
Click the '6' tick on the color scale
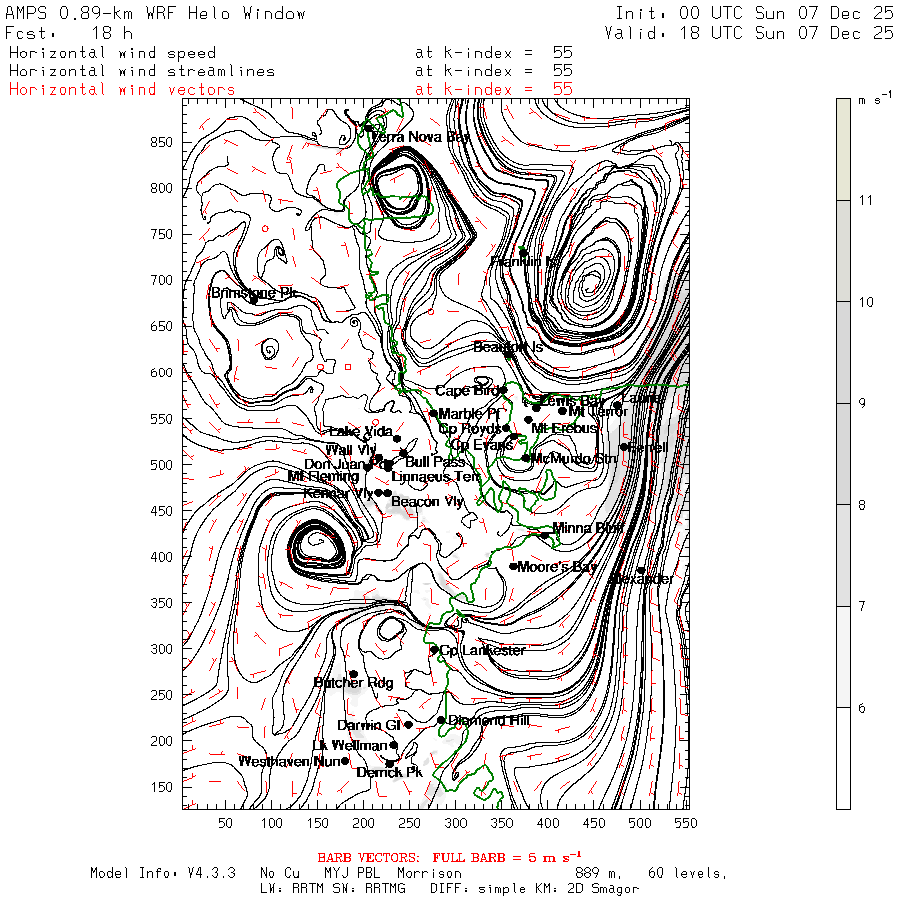pos(862,708)
